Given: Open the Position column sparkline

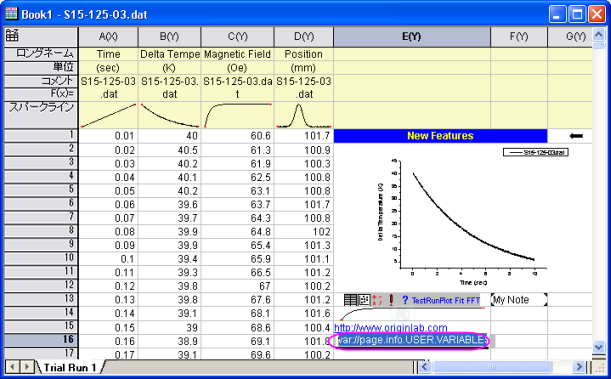Looking at the screenshot, I should pyautogui.click(x=304, y=115).
